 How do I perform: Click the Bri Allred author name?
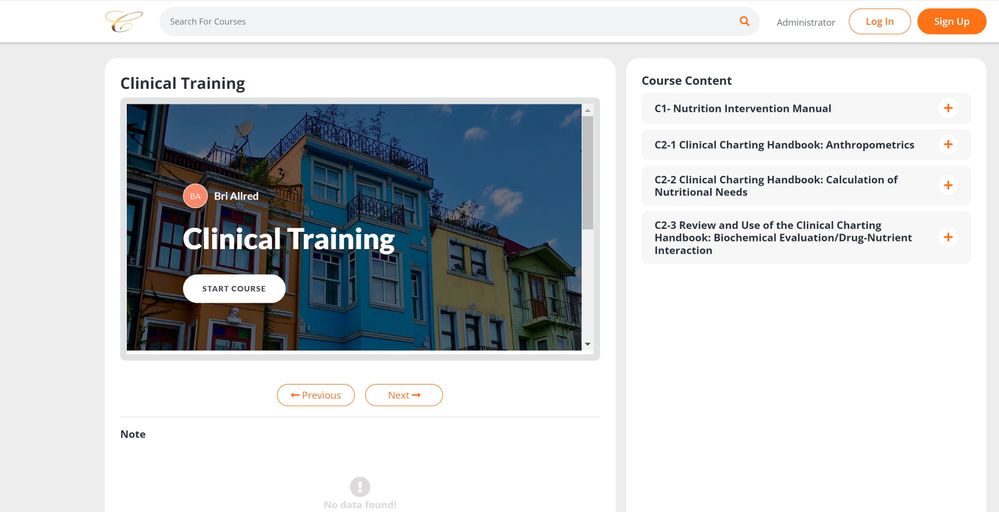click(236, 196)
